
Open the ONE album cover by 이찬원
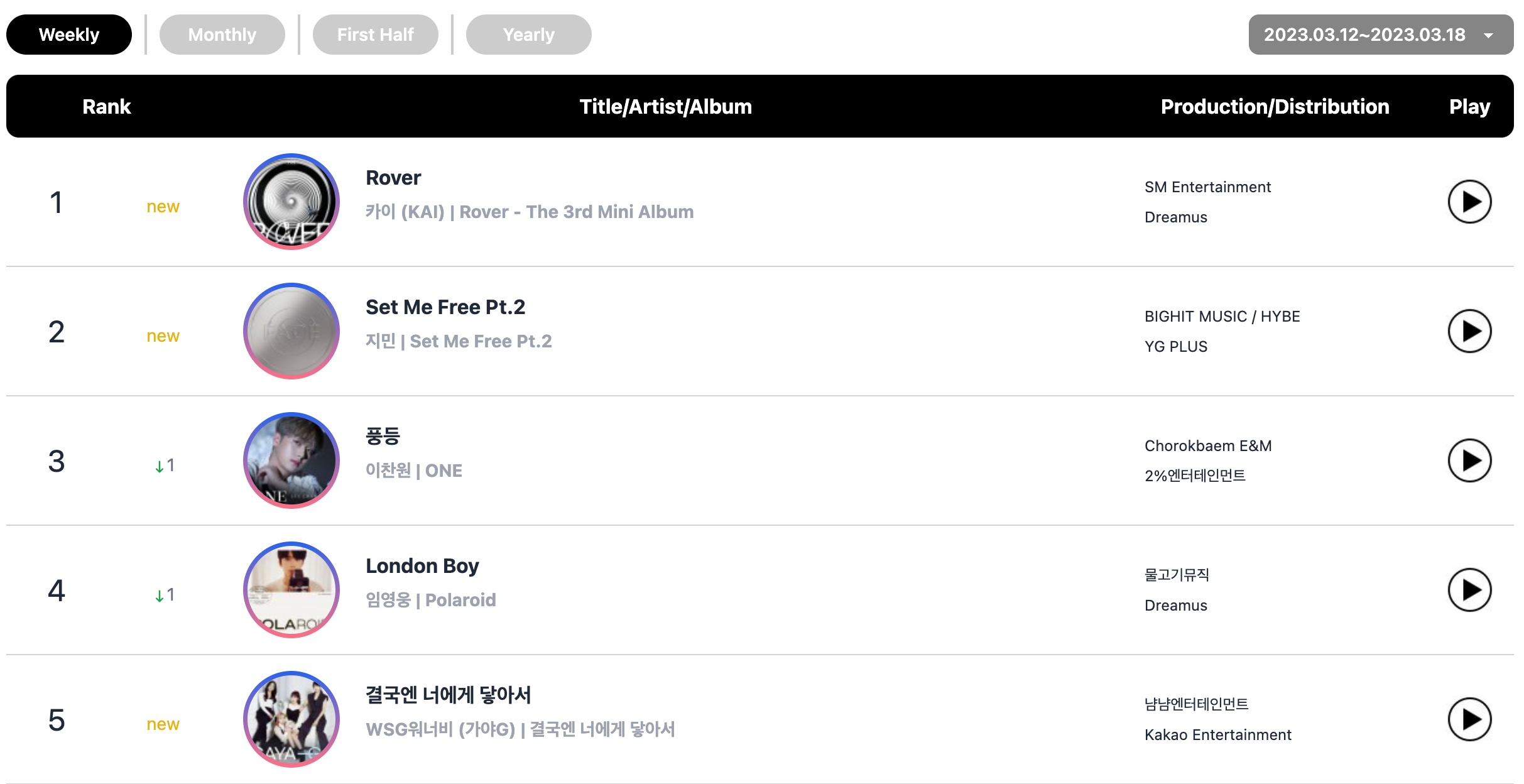(291, 460)
